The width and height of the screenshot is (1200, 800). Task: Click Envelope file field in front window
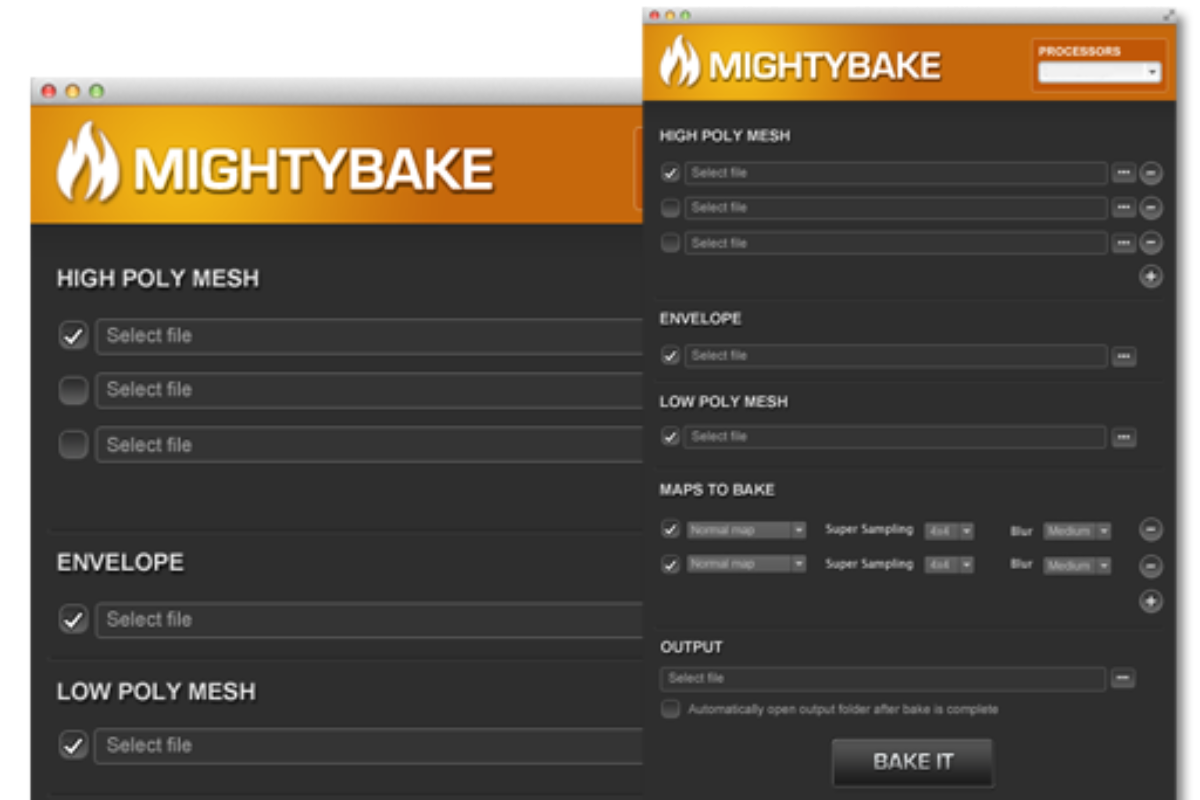pos(896,356)
